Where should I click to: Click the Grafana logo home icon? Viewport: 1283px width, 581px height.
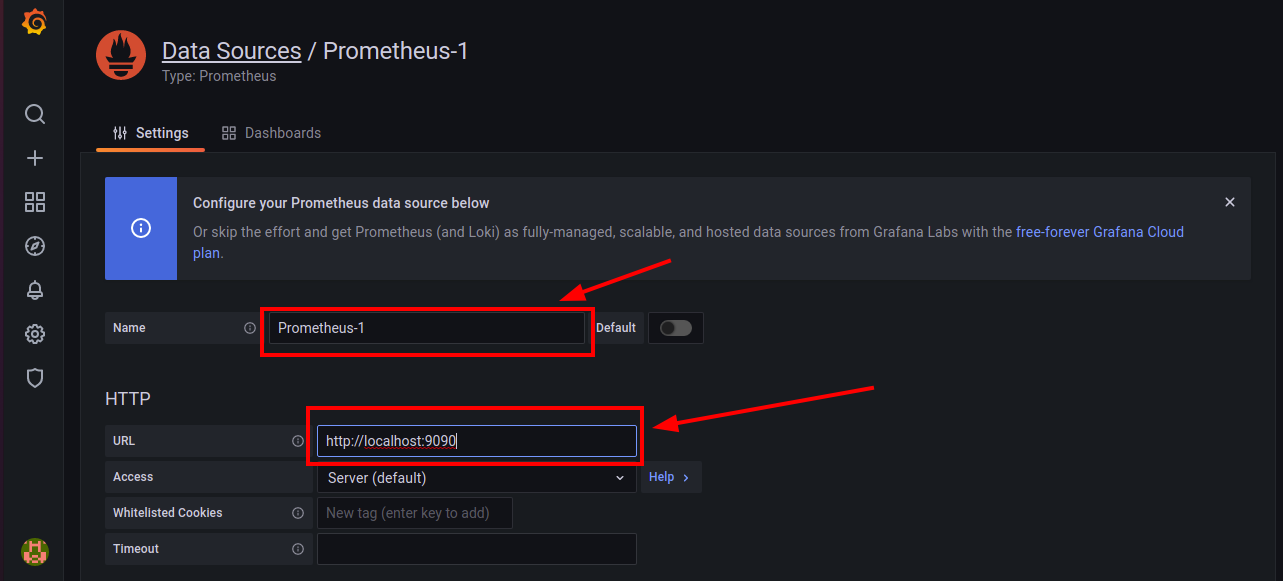pos(34,22)
